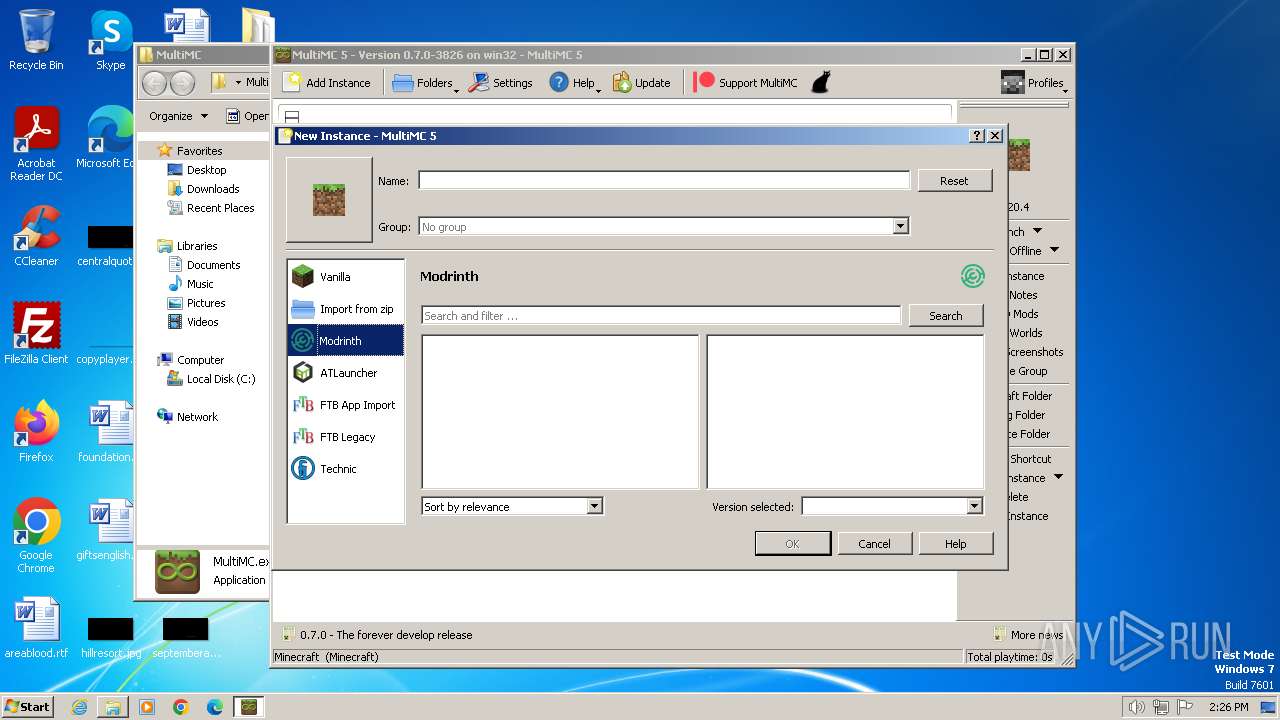Click the Search and filter field
1280x720 pixels.
[x=661, y=316]
